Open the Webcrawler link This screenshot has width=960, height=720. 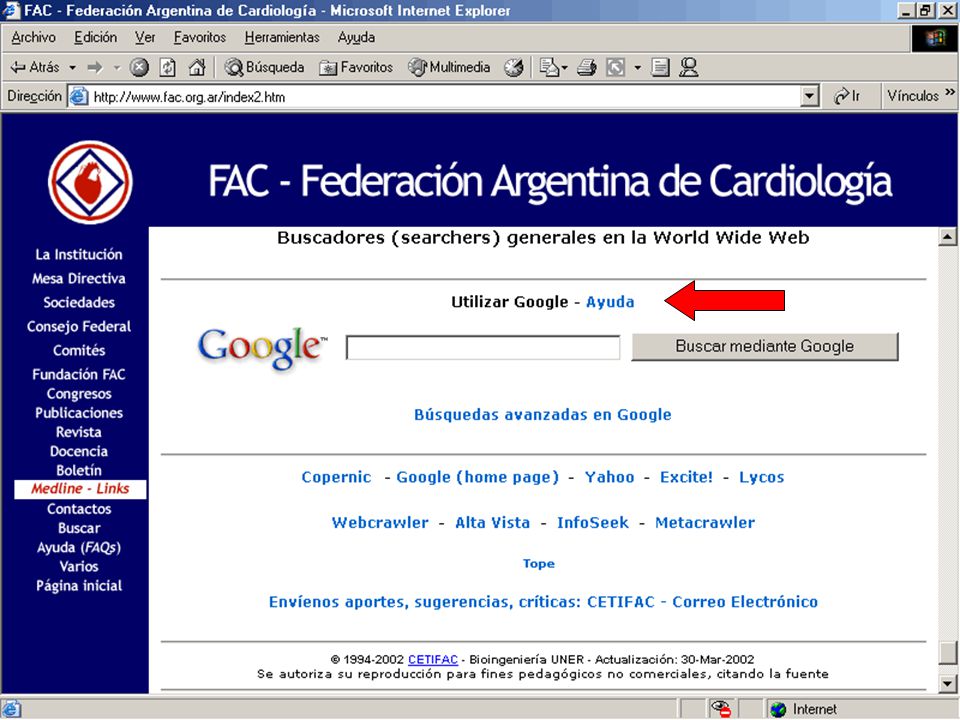point(380,522)
